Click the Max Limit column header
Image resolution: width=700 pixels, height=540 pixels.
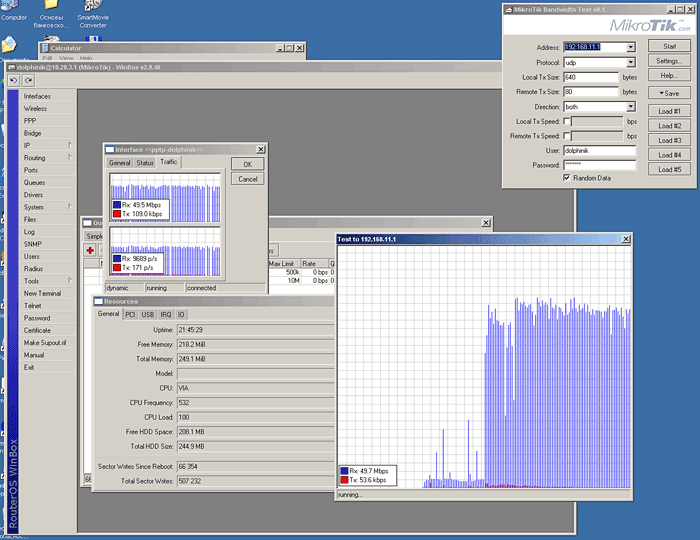283,263
